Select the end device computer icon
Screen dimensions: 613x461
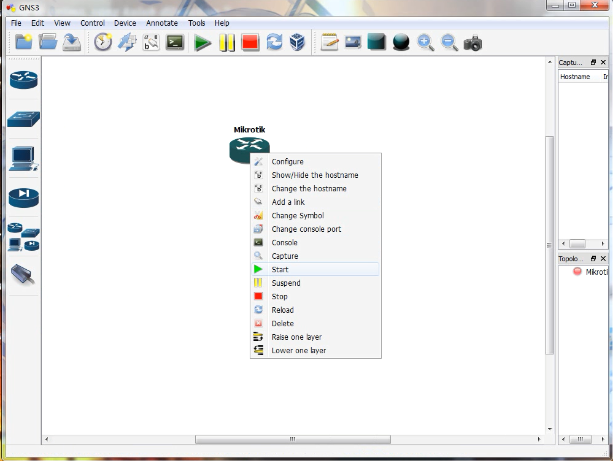23,159
